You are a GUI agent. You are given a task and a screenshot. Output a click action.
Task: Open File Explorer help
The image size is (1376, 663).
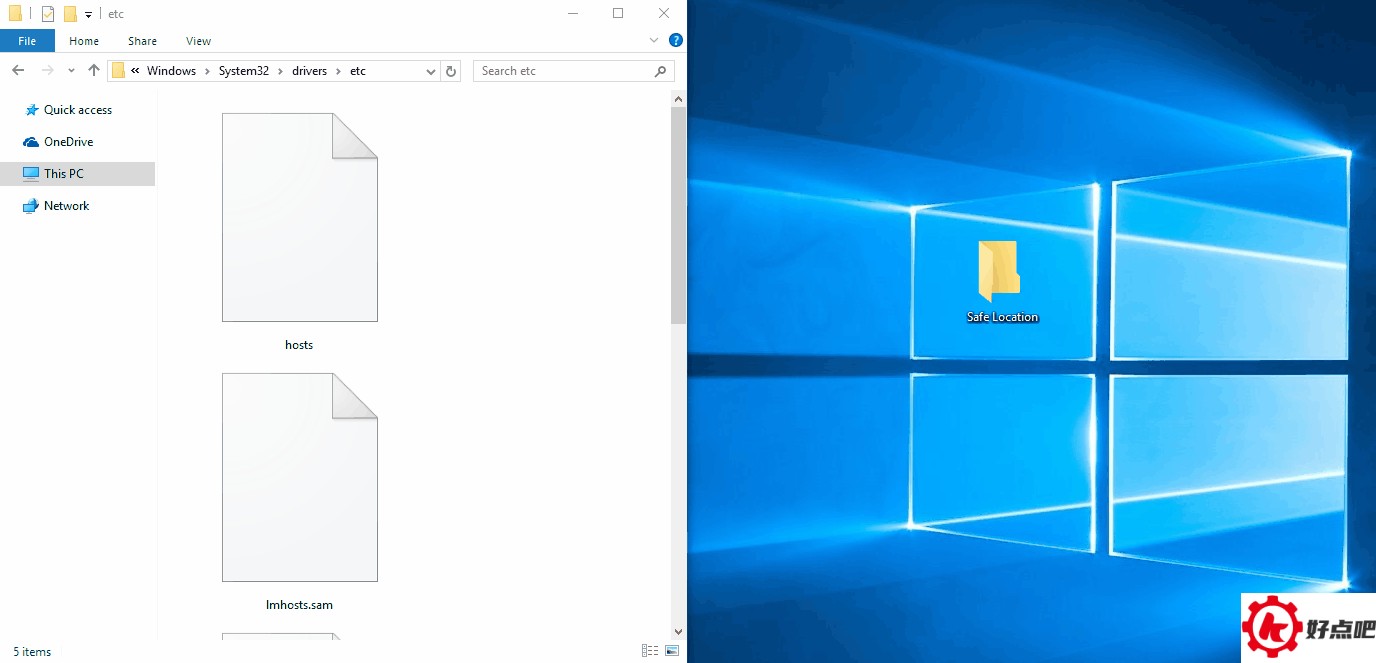675,41
